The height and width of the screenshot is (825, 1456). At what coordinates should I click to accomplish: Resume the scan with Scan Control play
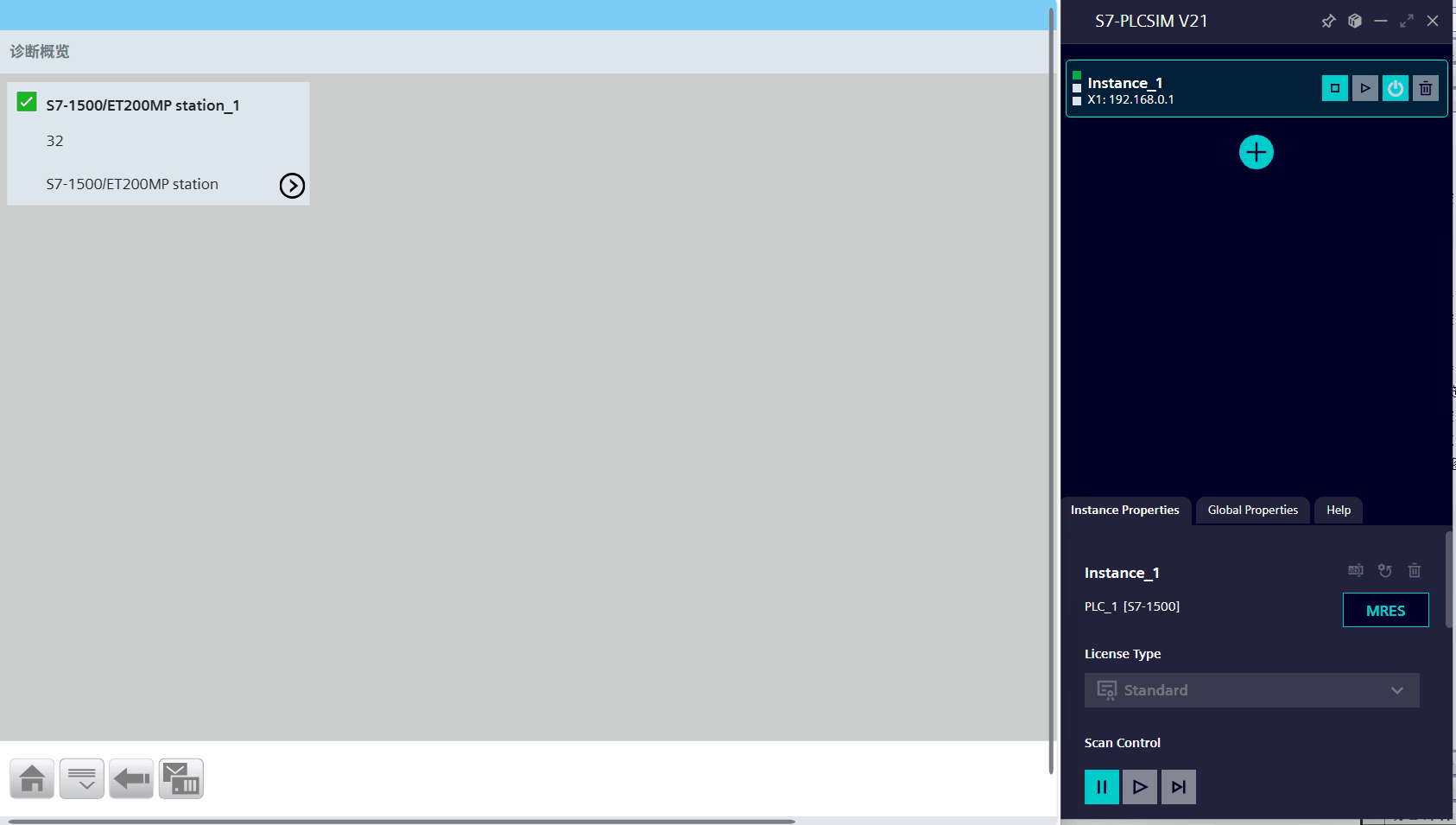click(1140, 787)
